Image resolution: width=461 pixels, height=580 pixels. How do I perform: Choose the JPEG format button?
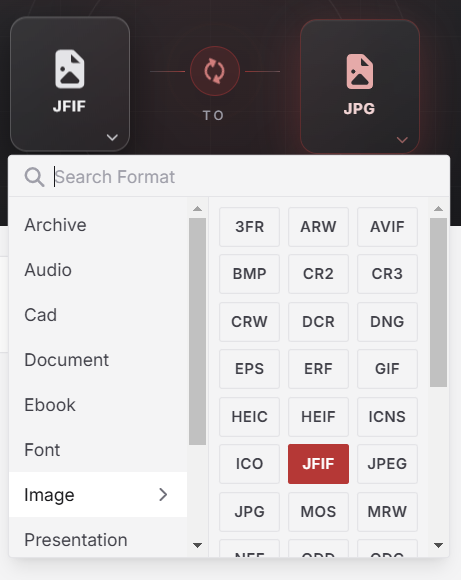tap(387, 464)
